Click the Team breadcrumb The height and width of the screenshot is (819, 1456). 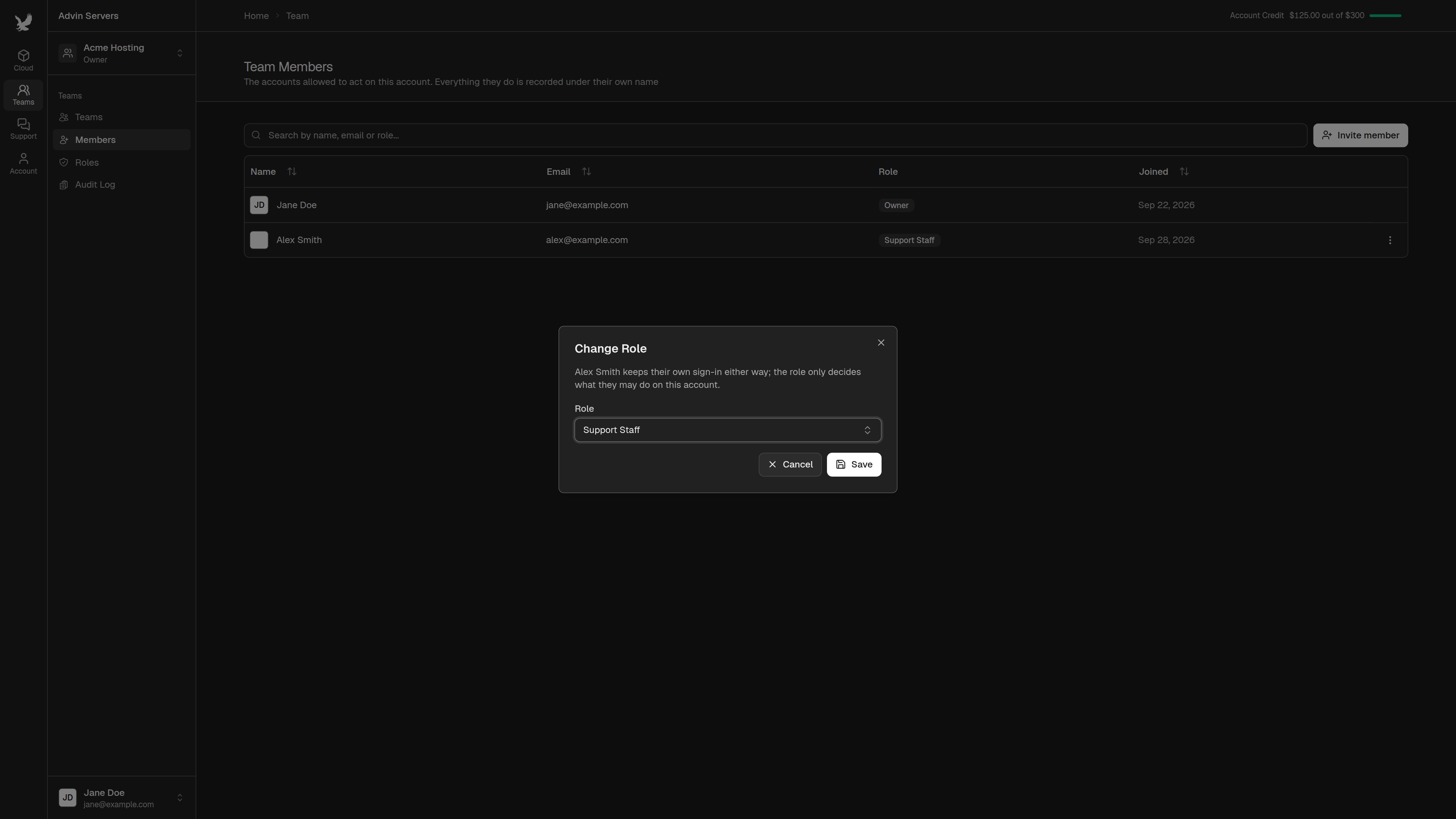click(x=297, y=16)
